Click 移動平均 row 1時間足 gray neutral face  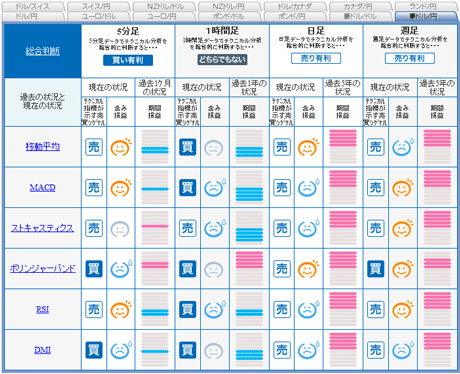coord(214,148)
